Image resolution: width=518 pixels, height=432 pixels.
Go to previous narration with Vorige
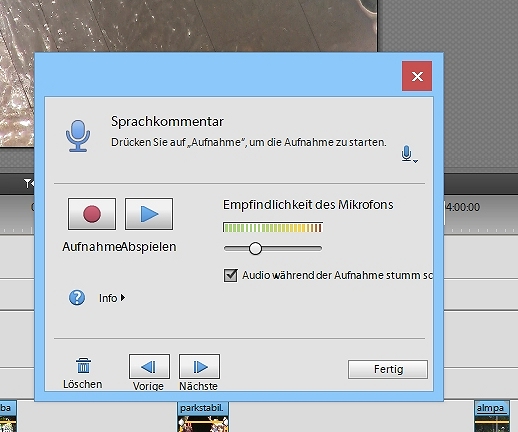(x=149, y=366)
